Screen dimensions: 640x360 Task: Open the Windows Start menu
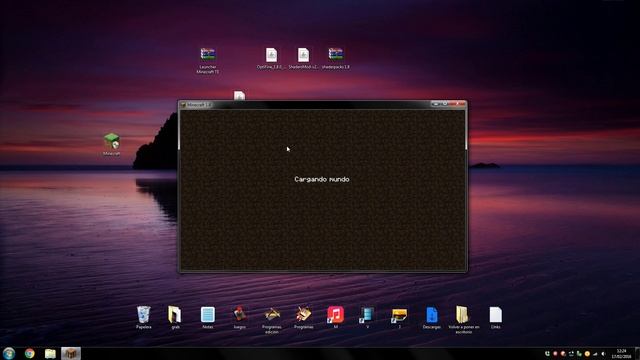tap(9, 353)
